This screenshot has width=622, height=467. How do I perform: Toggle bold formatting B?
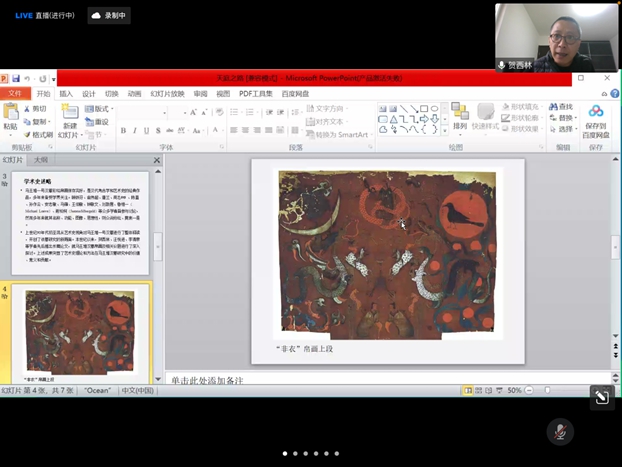(123, 131)
